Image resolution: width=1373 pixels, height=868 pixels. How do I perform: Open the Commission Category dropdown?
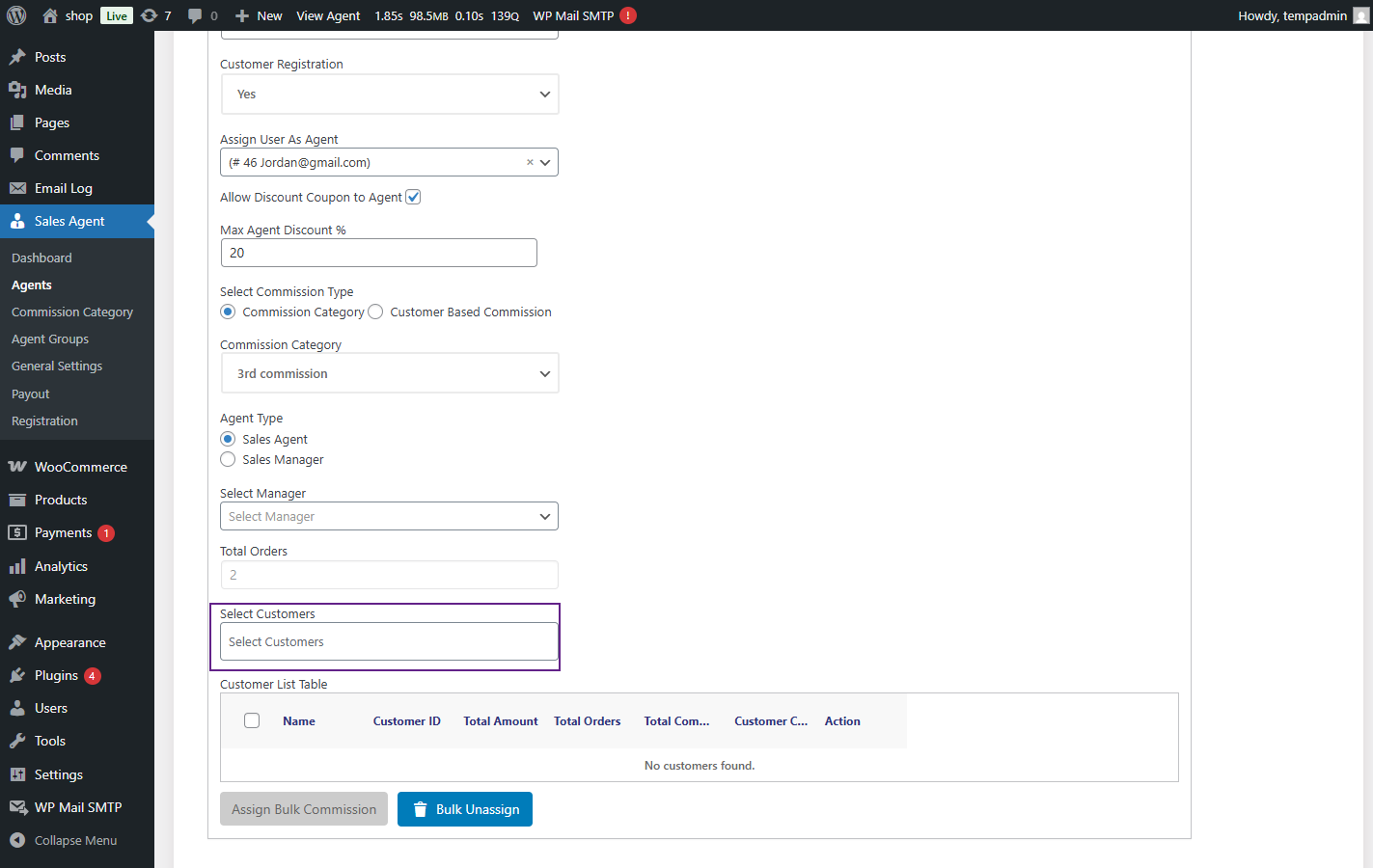coord(389,373)
